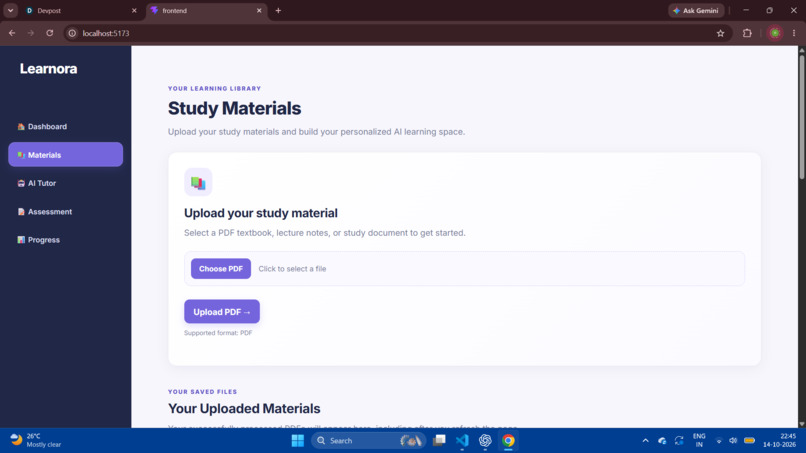Open the ENG IN language switcher
This screenshot has width=806, height=453.
tap(699, 441)
